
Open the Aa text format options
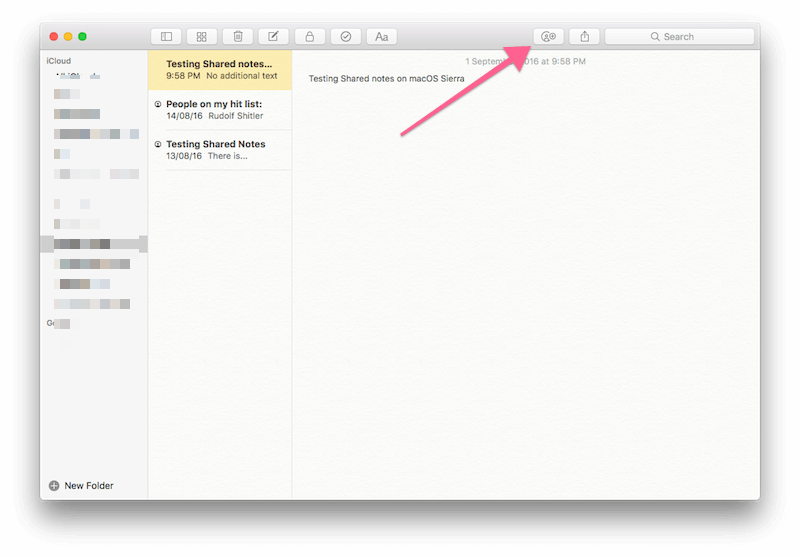pos(381,37)
